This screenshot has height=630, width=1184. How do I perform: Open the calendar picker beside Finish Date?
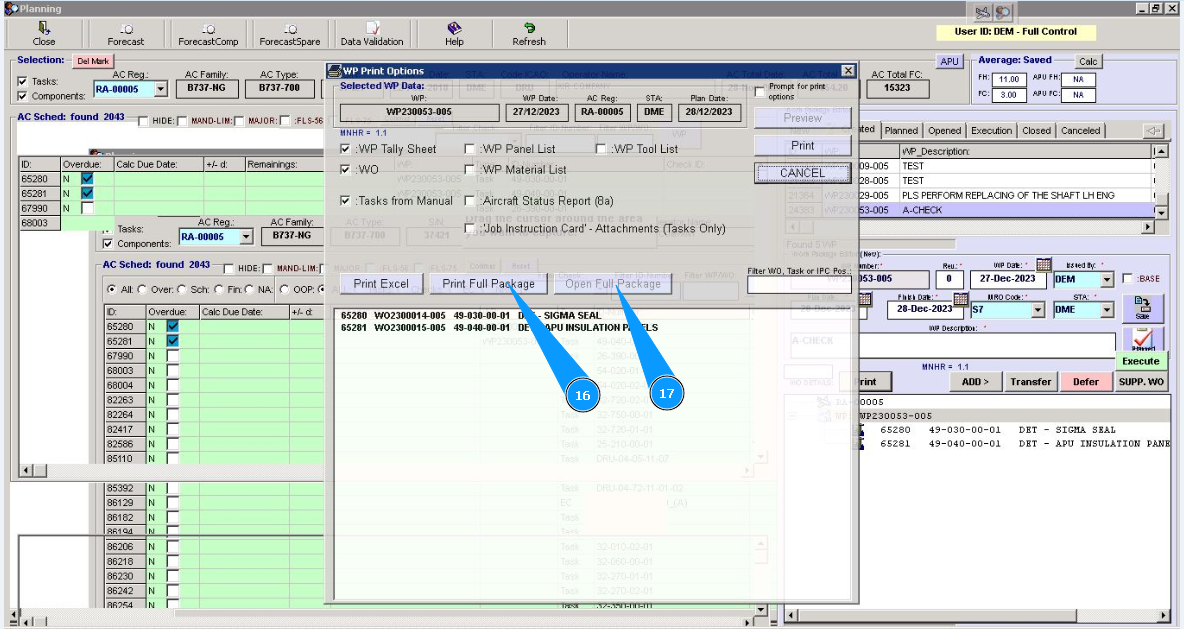[960, 298]
